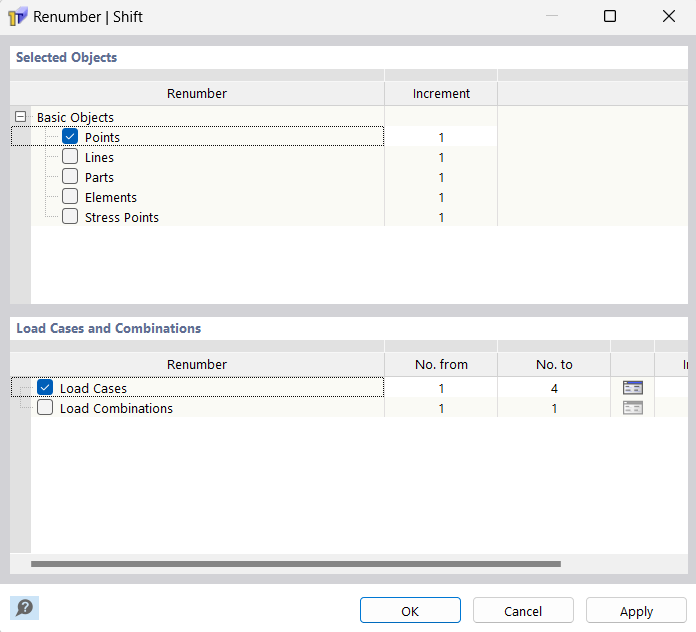Collapse the Basic Objects tree node
The image size is (696, 632).
[x=20, y=117]
